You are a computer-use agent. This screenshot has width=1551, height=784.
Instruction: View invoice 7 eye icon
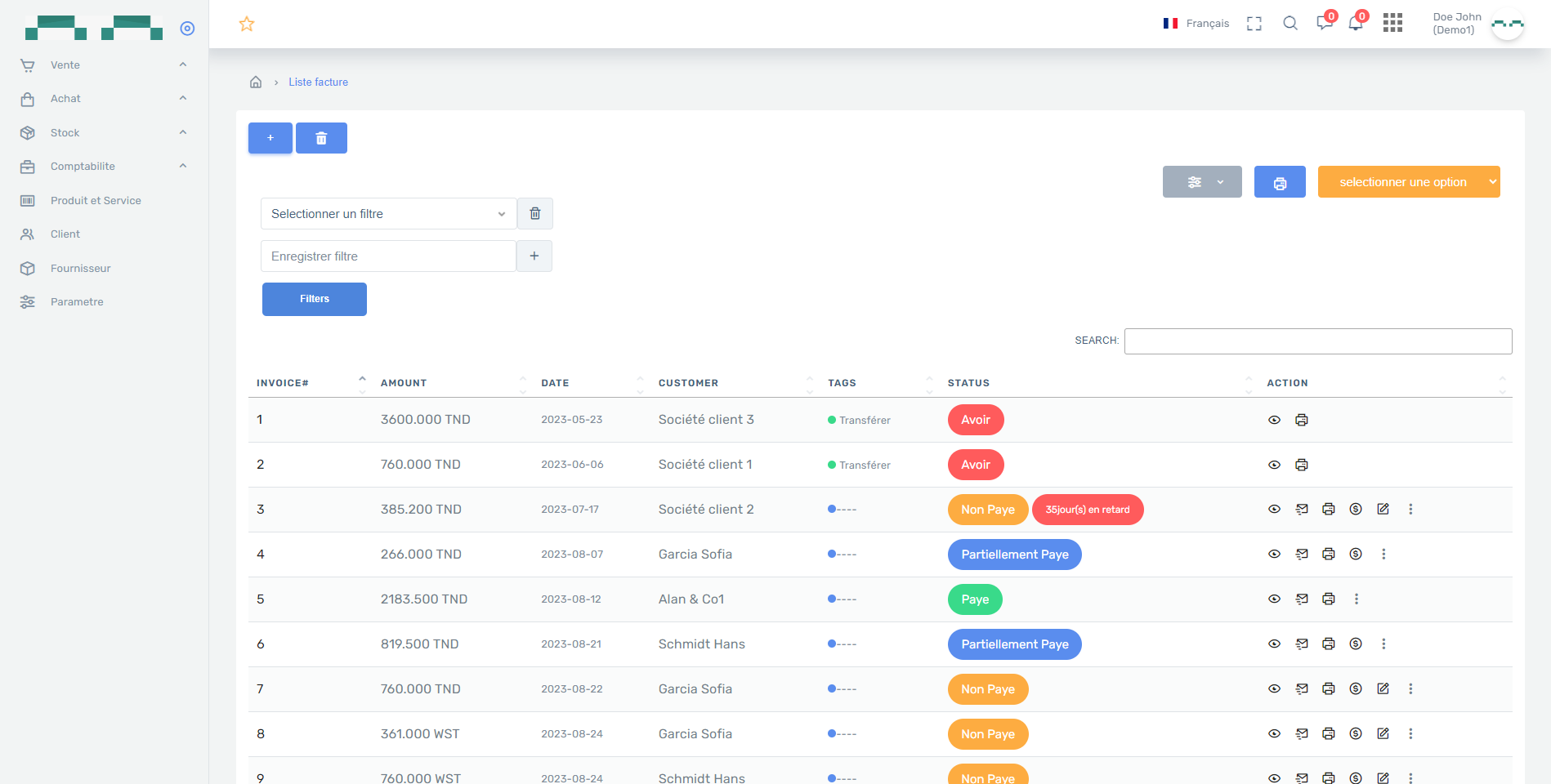coord(1274,688)
